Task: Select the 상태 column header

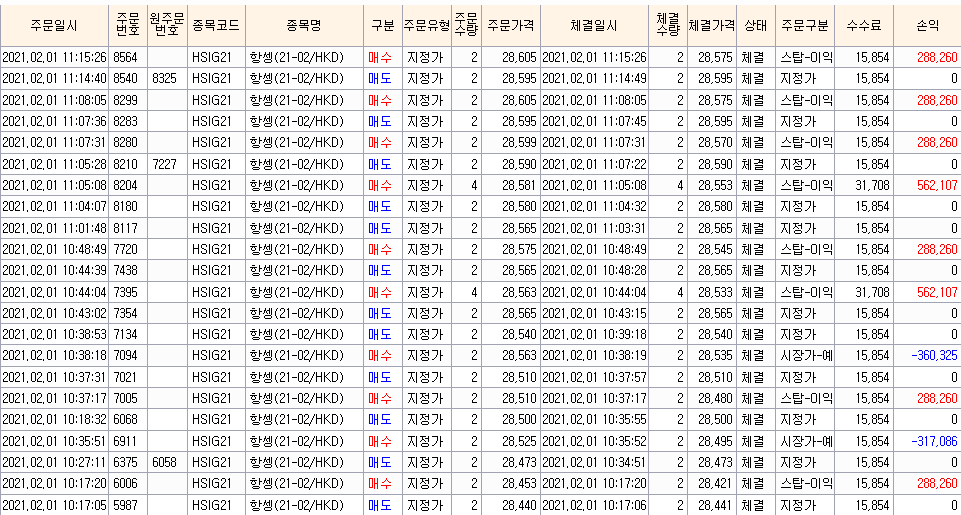Action: 755,24
